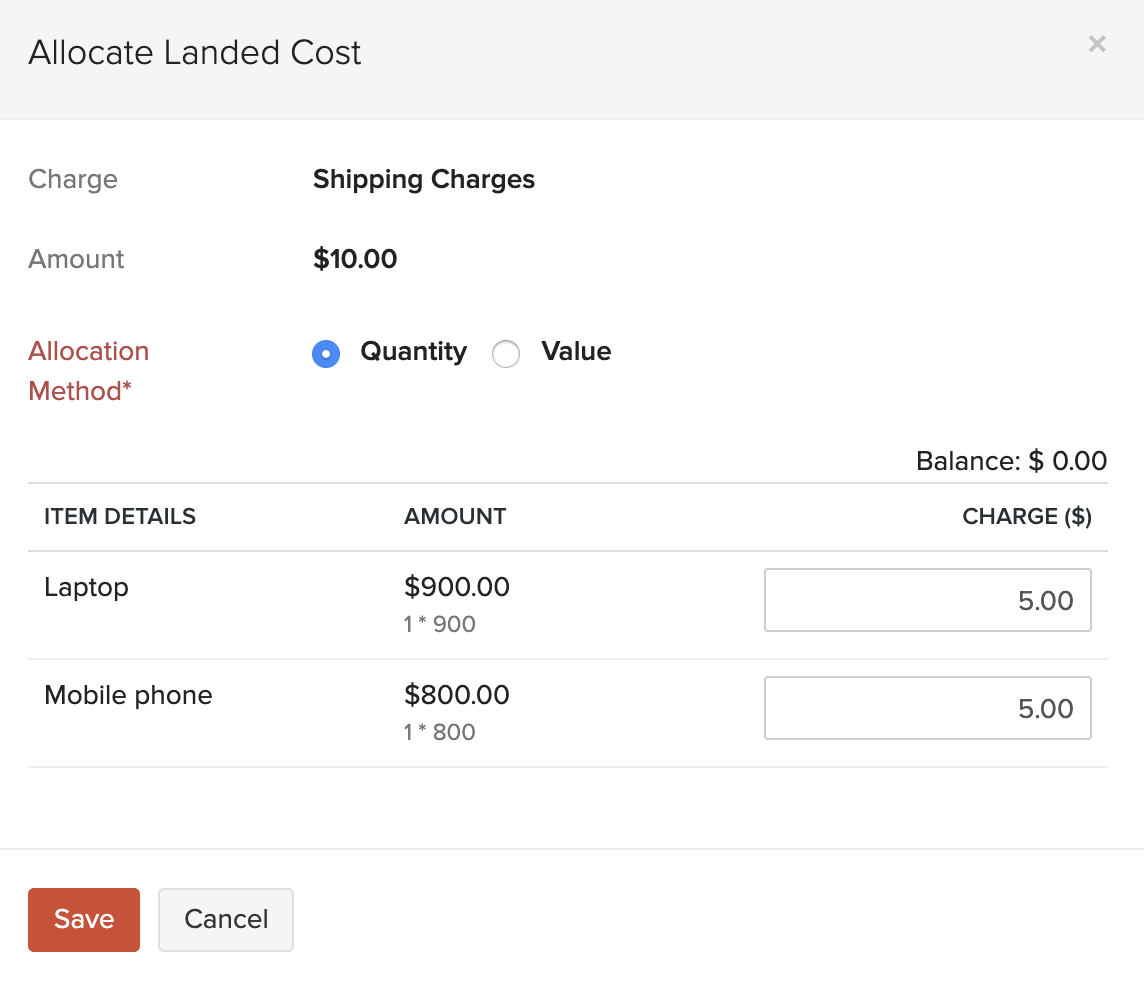Click the $10.00 amount value
Viewport: 1144px width, 982px height.
point(355,259)
